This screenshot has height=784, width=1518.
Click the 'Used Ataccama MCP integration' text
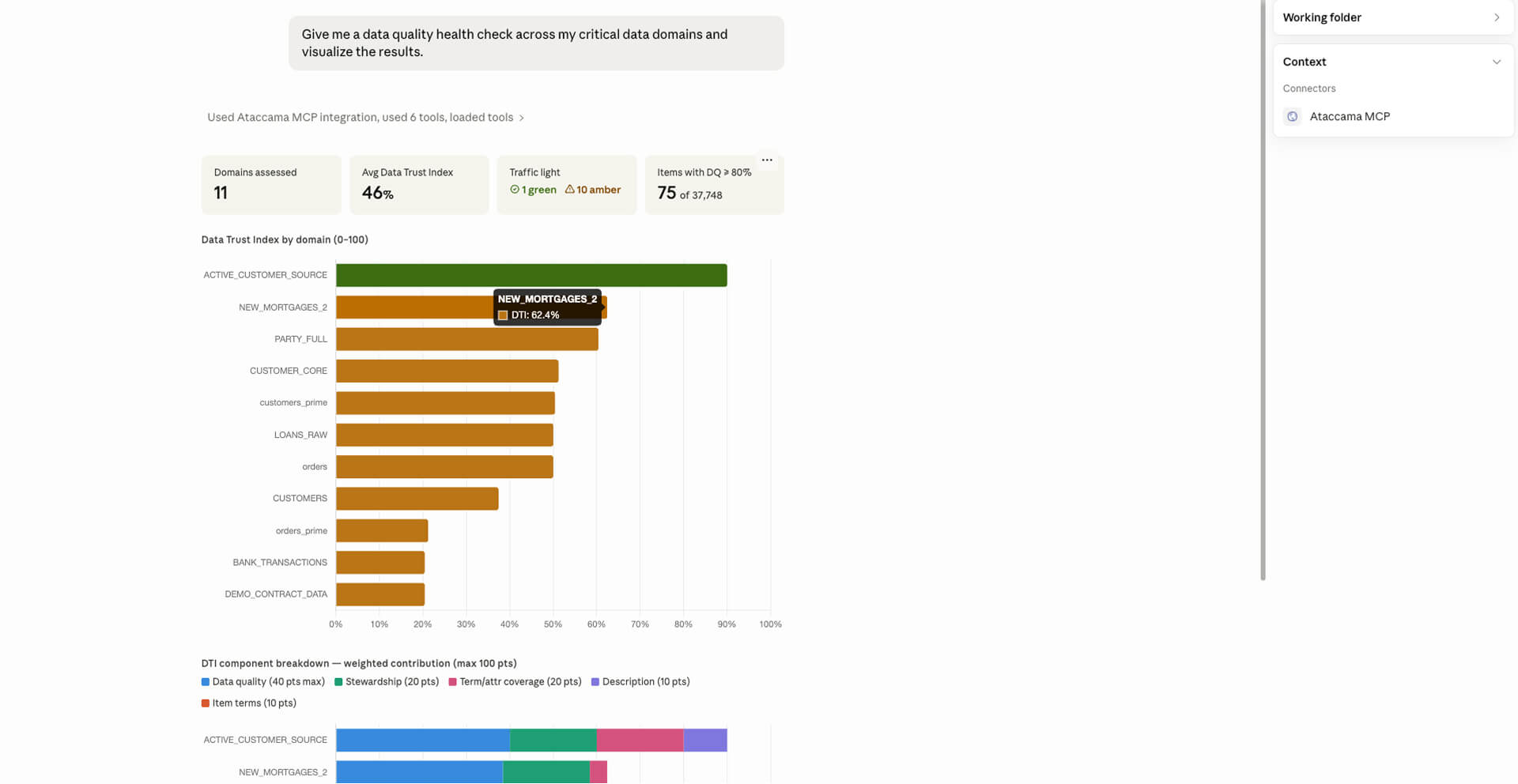click(292, 117)
